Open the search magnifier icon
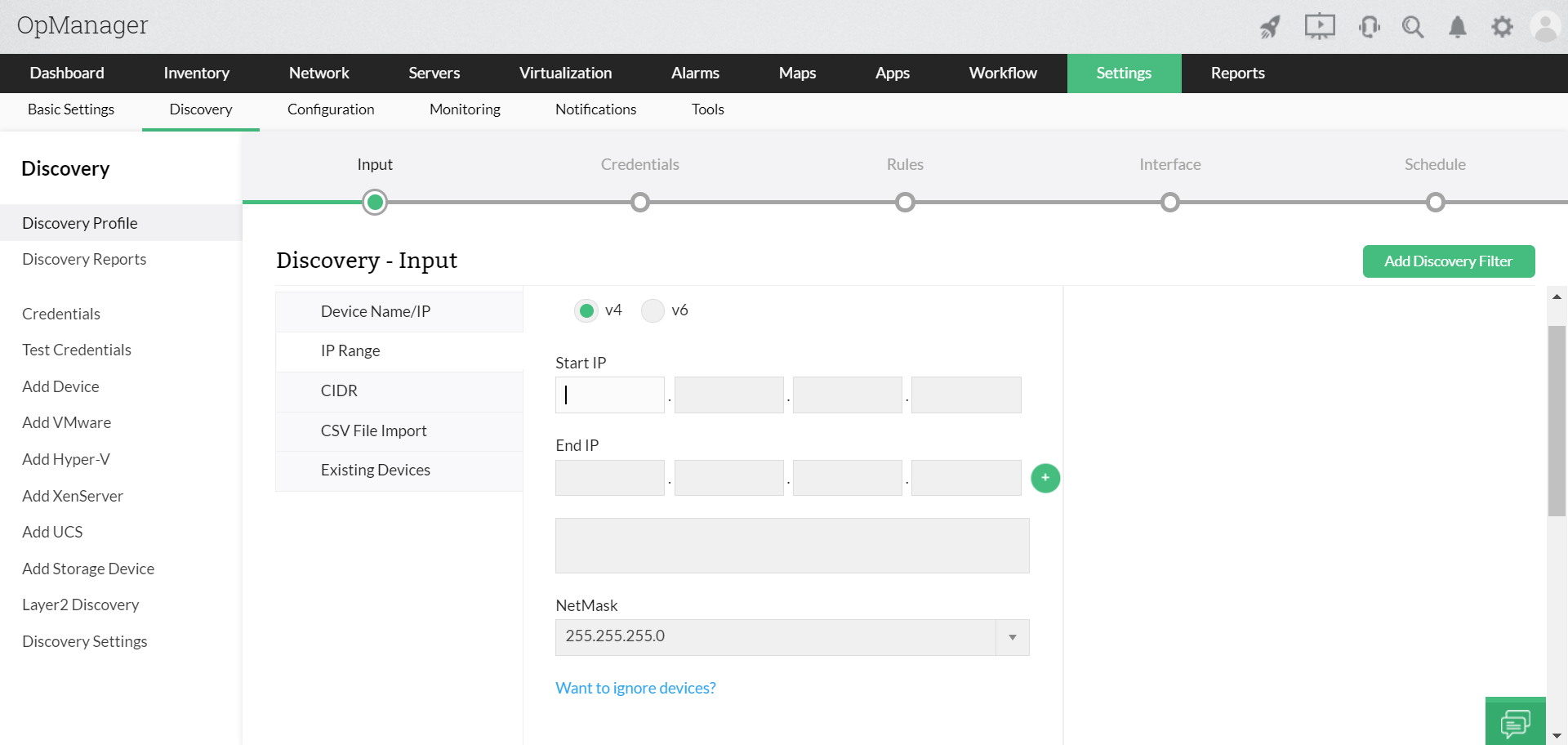This screenshot has height=745, width=1568. [1413, 27]
